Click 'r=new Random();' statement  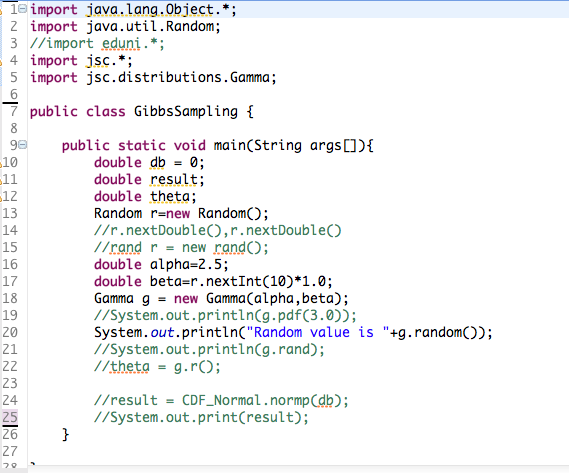209,213
